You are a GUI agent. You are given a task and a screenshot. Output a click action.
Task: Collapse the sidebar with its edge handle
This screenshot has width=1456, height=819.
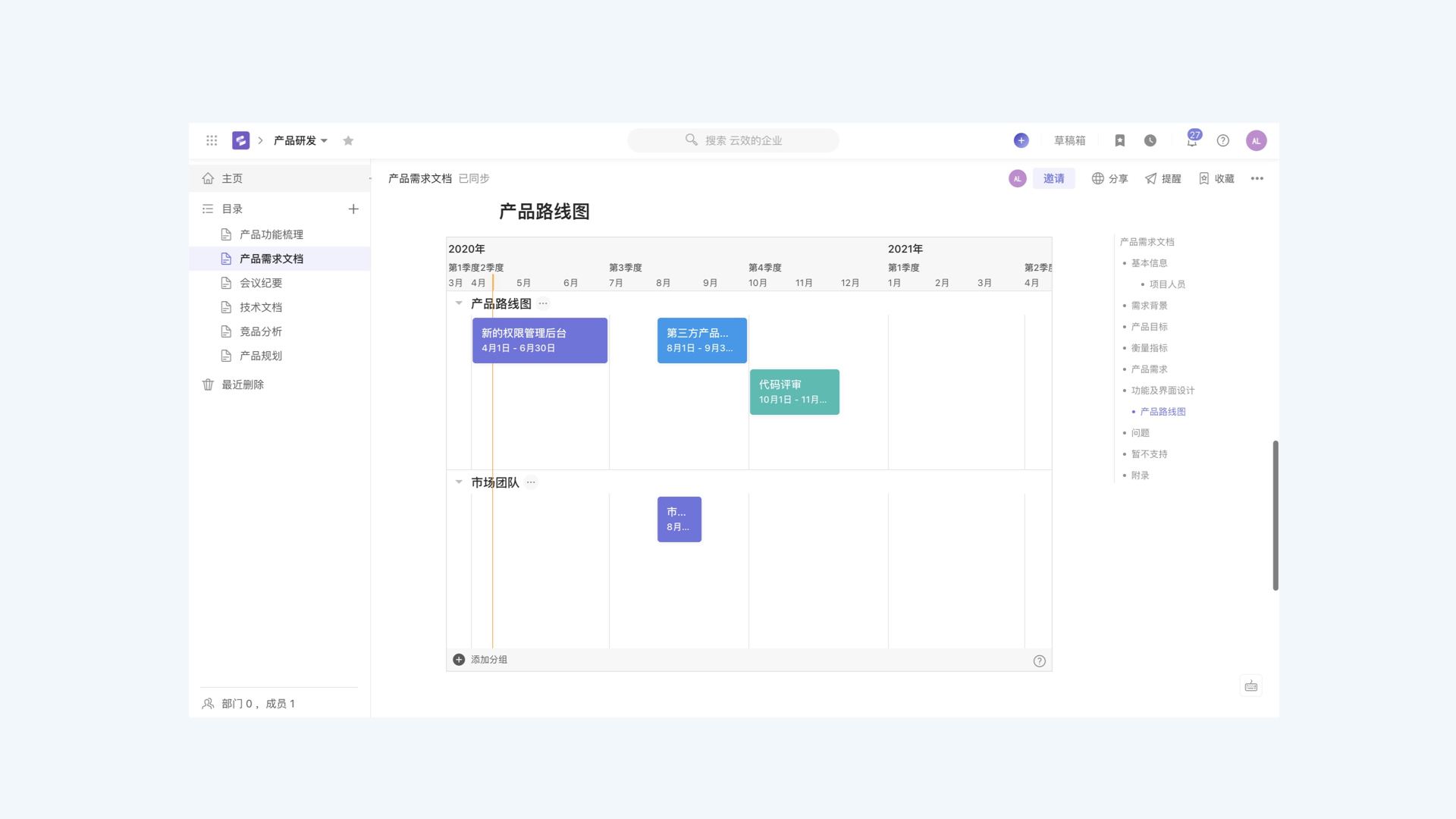tap(370, 178)
